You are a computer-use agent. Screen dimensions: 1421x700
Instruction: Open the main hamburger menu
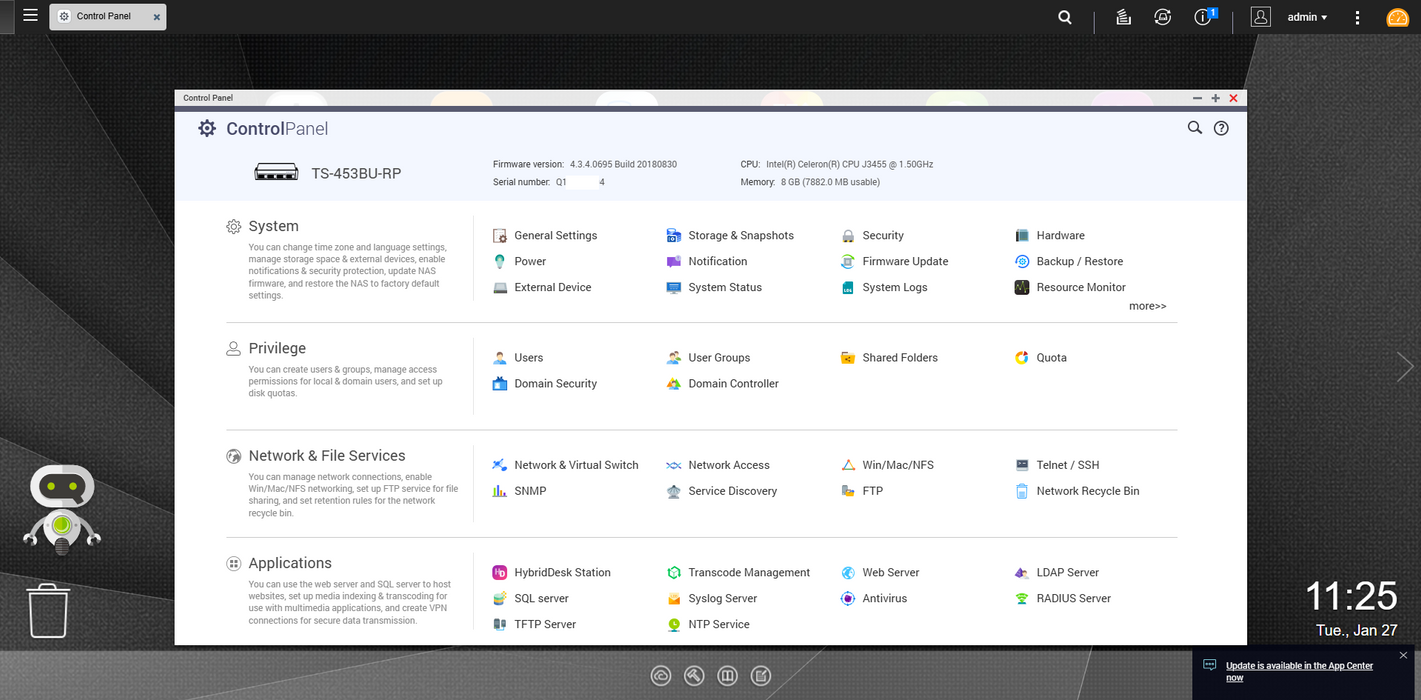[30, 16]
